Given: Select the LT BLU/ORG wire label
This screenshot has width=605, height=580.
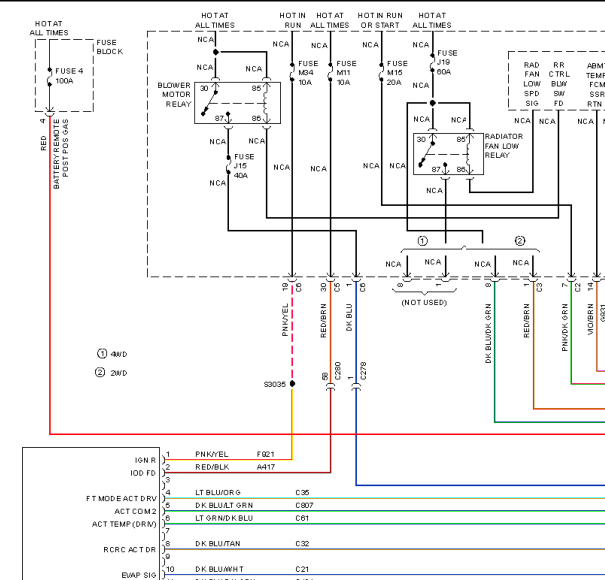Looking at the screenshot, I should click(218, 492).
